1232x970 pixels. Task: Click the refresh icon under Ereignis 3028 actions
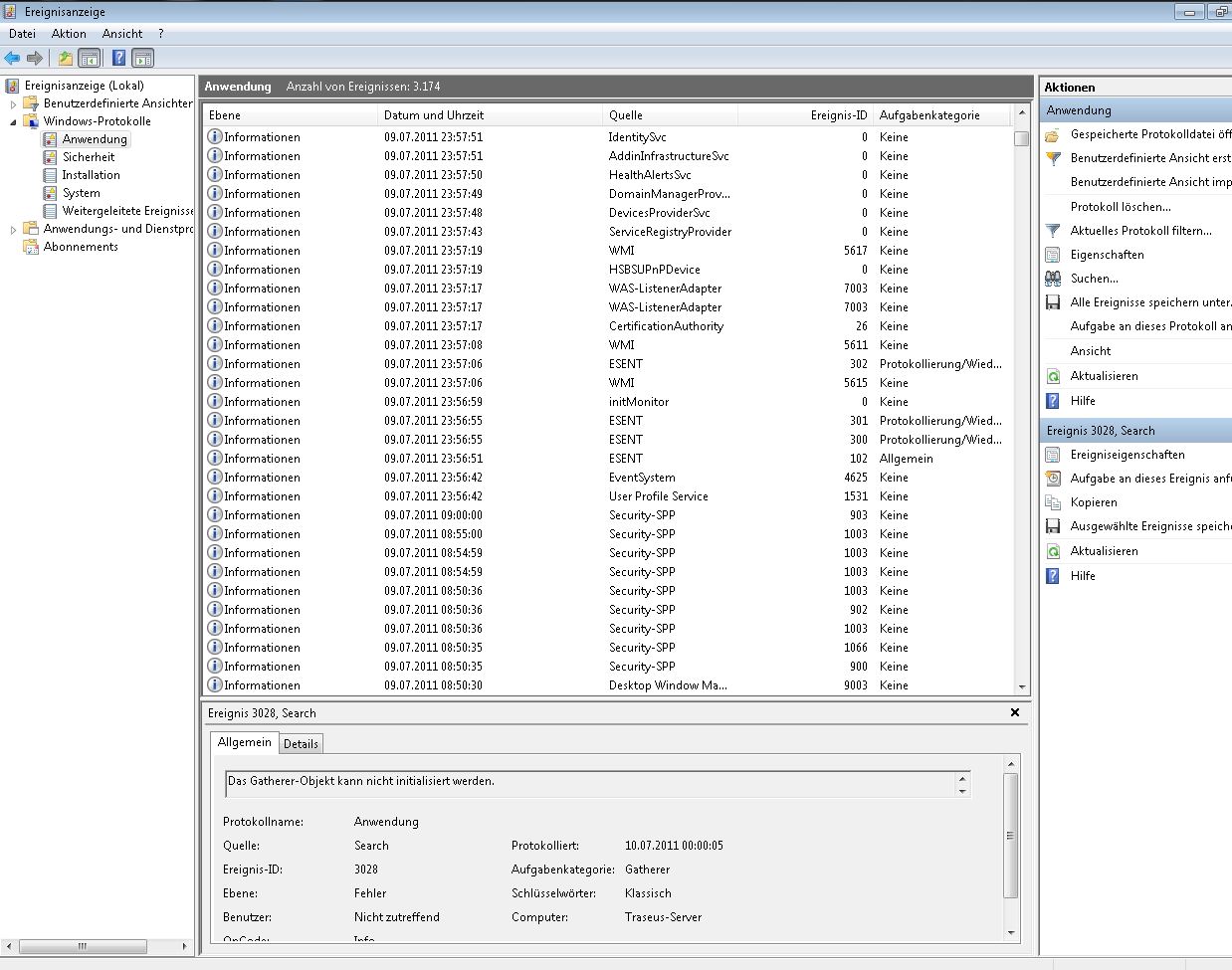coord(1053,551)
